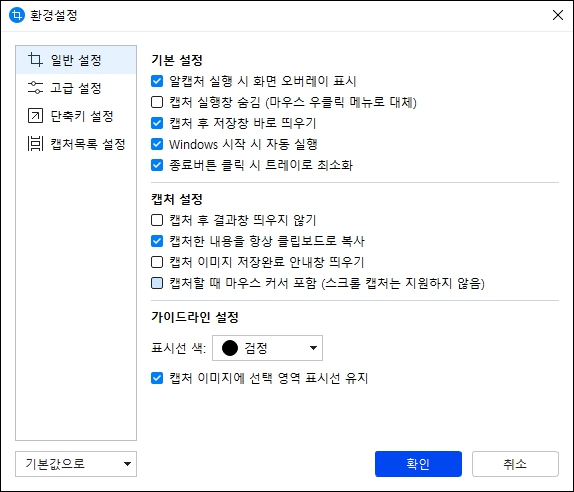This screenshot has width=574, height=492.
Task: Uncheck 캡처 이미지에 선택 영역 표시선 유지
Action: (x=157, y=378)
